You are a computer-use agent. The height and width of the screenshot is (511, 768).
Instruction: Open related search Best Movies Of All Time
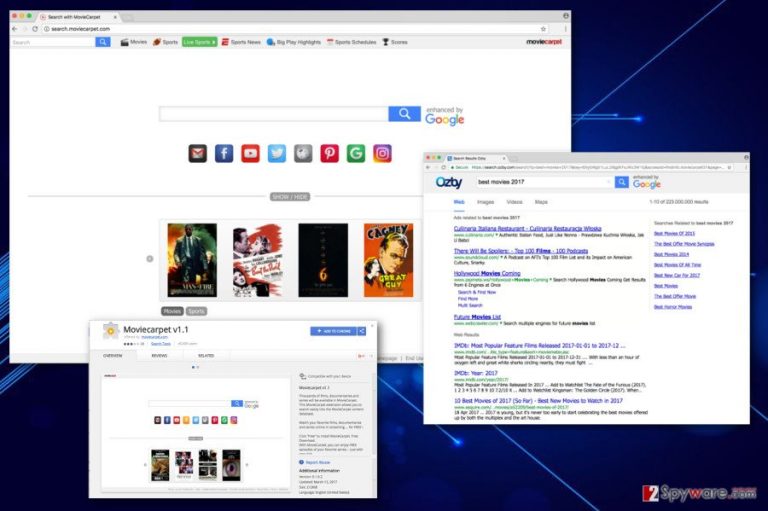pos(677,265)
